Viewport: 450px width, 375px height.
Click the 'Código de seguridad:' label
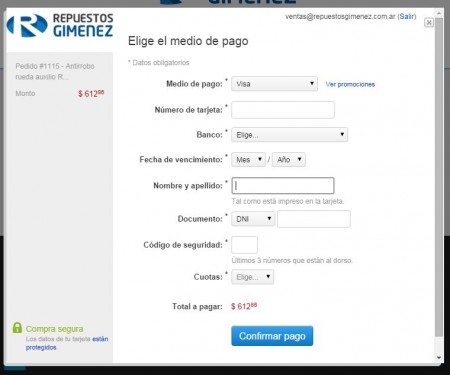coord(183,245)
